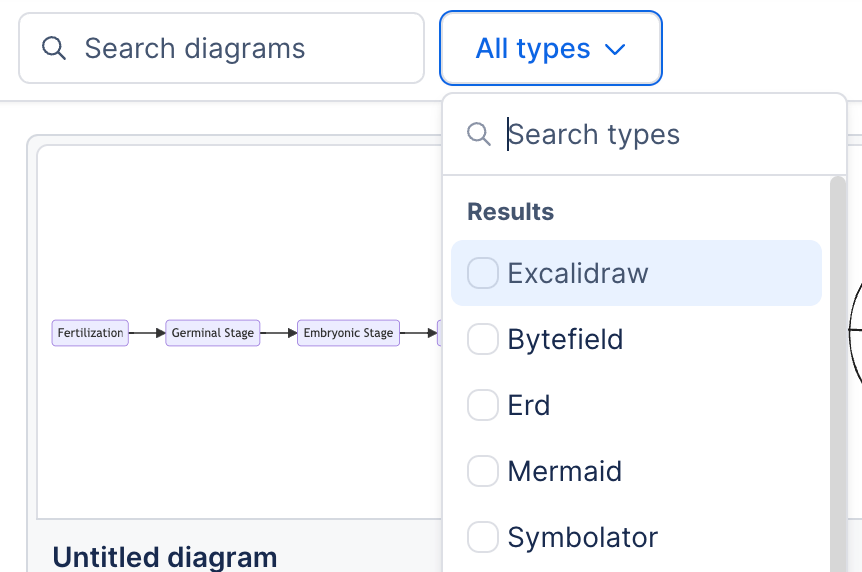Enable the Excalidraw checkbox
Viewport: 862px width, 572px height.
pos(483,273)
